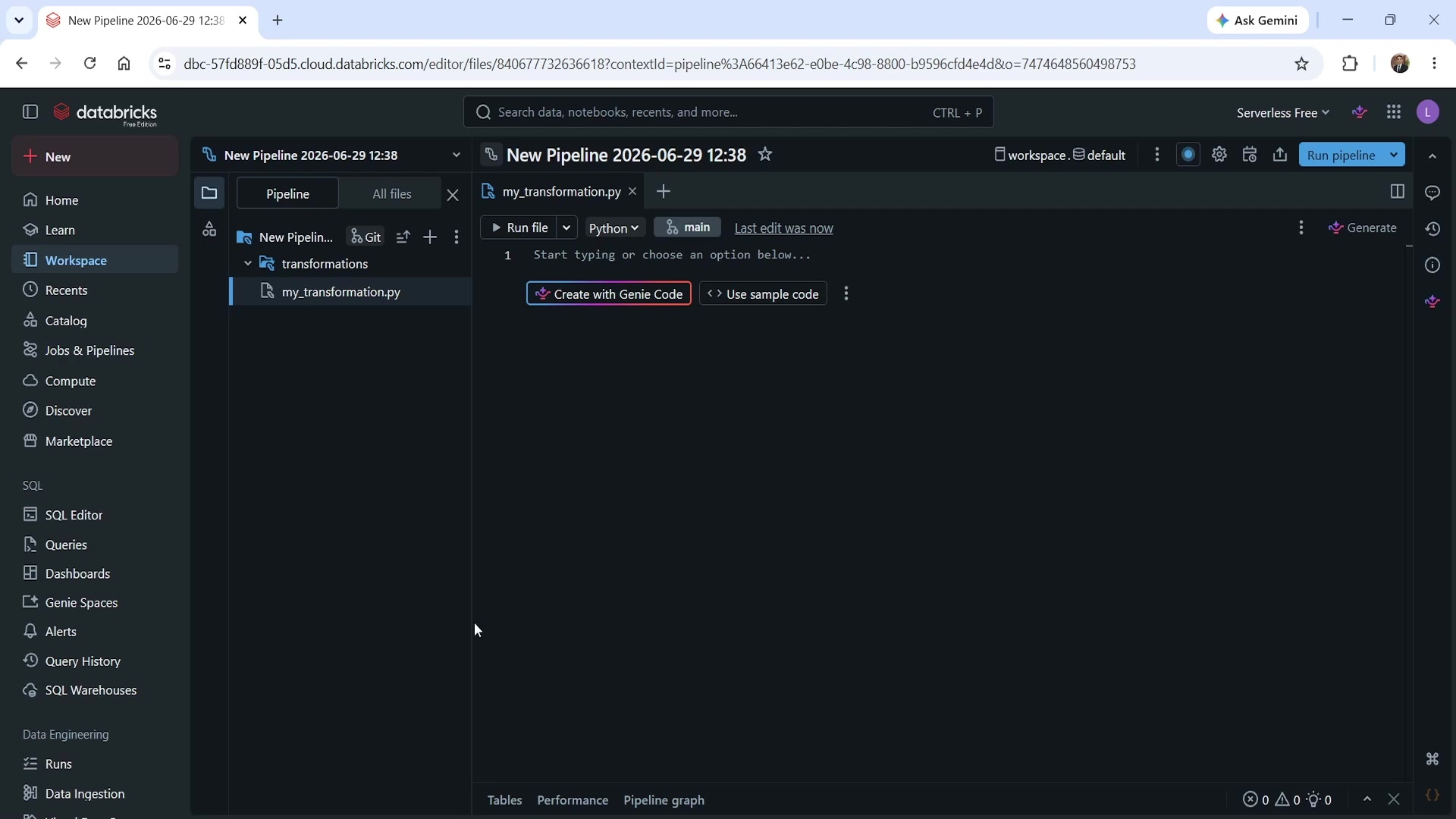Open the user avatar L menu
Screen dimensions: 1456x819
1428,112
